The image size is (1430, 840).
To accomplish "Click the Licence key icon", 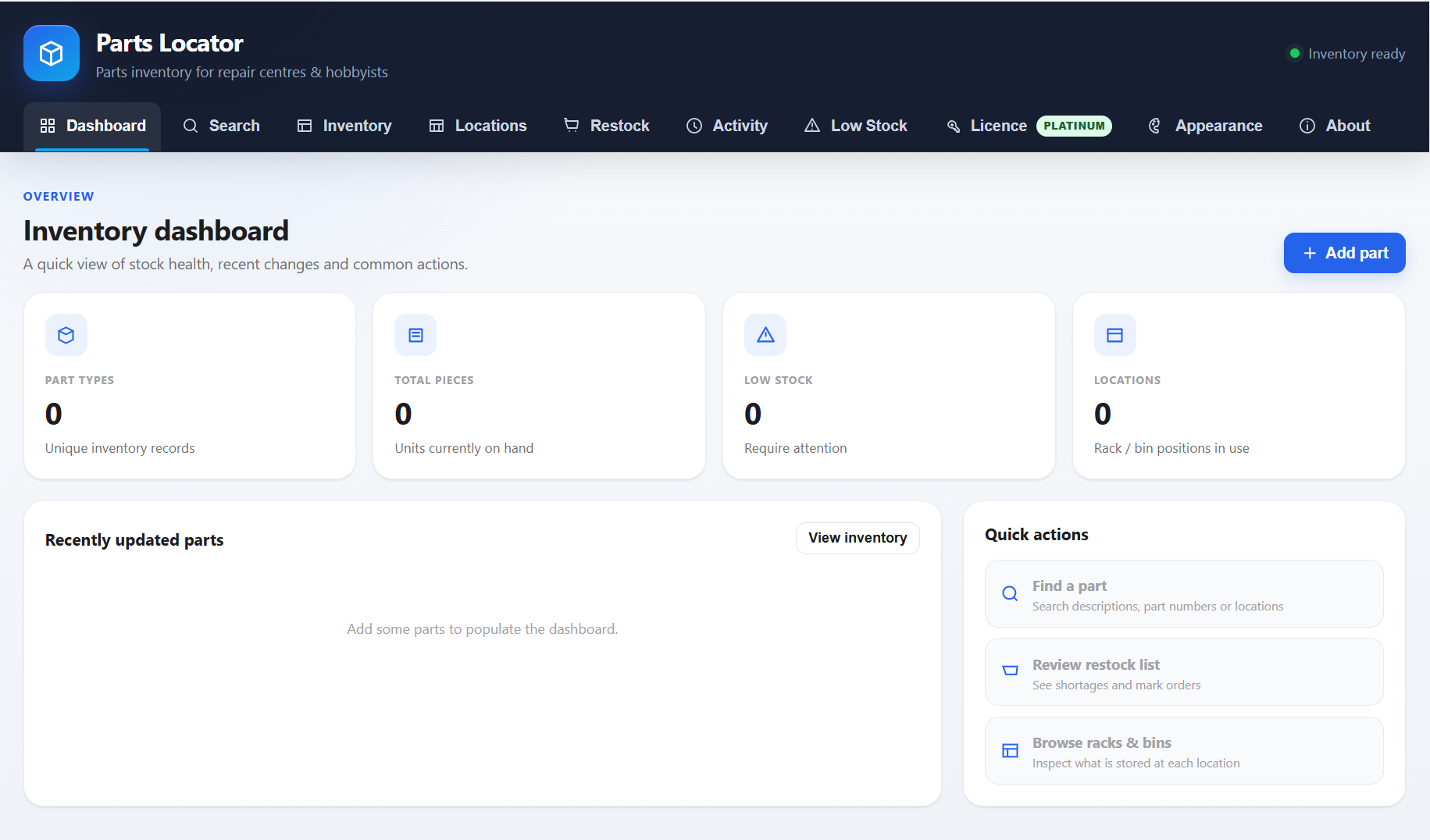I will [x=953, y=126].
